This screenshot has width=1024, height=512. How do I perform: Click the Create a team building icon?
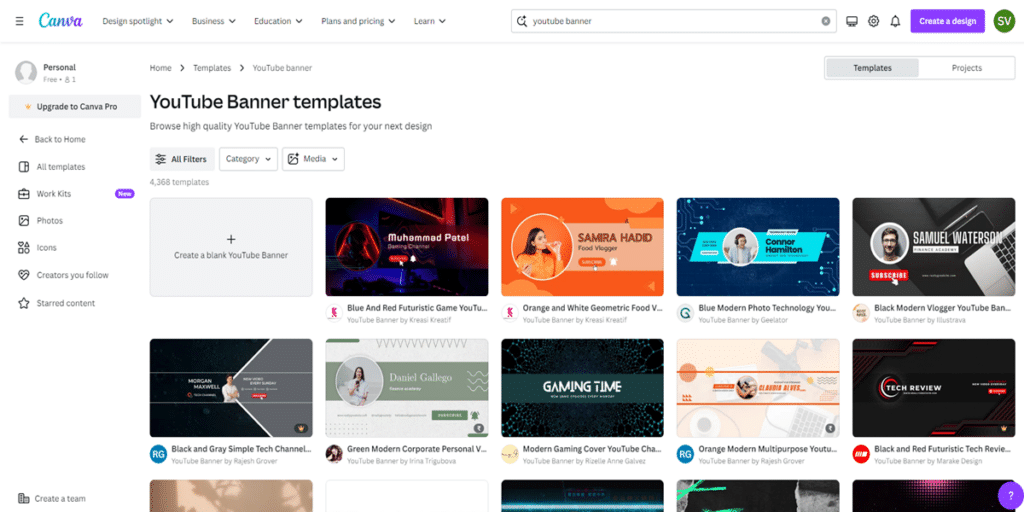pyautogui.click(x=24, y=498)
